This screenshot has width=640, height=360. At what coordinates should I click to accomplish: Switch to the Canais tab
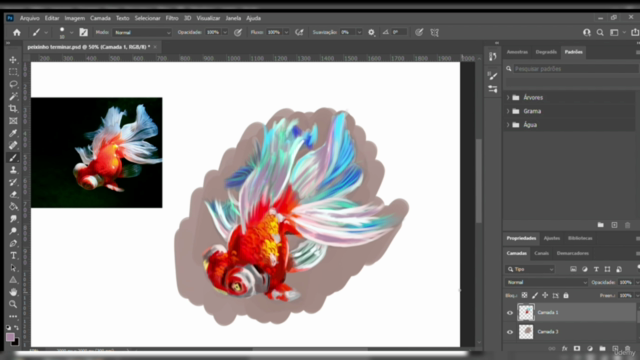click(542, 253)
